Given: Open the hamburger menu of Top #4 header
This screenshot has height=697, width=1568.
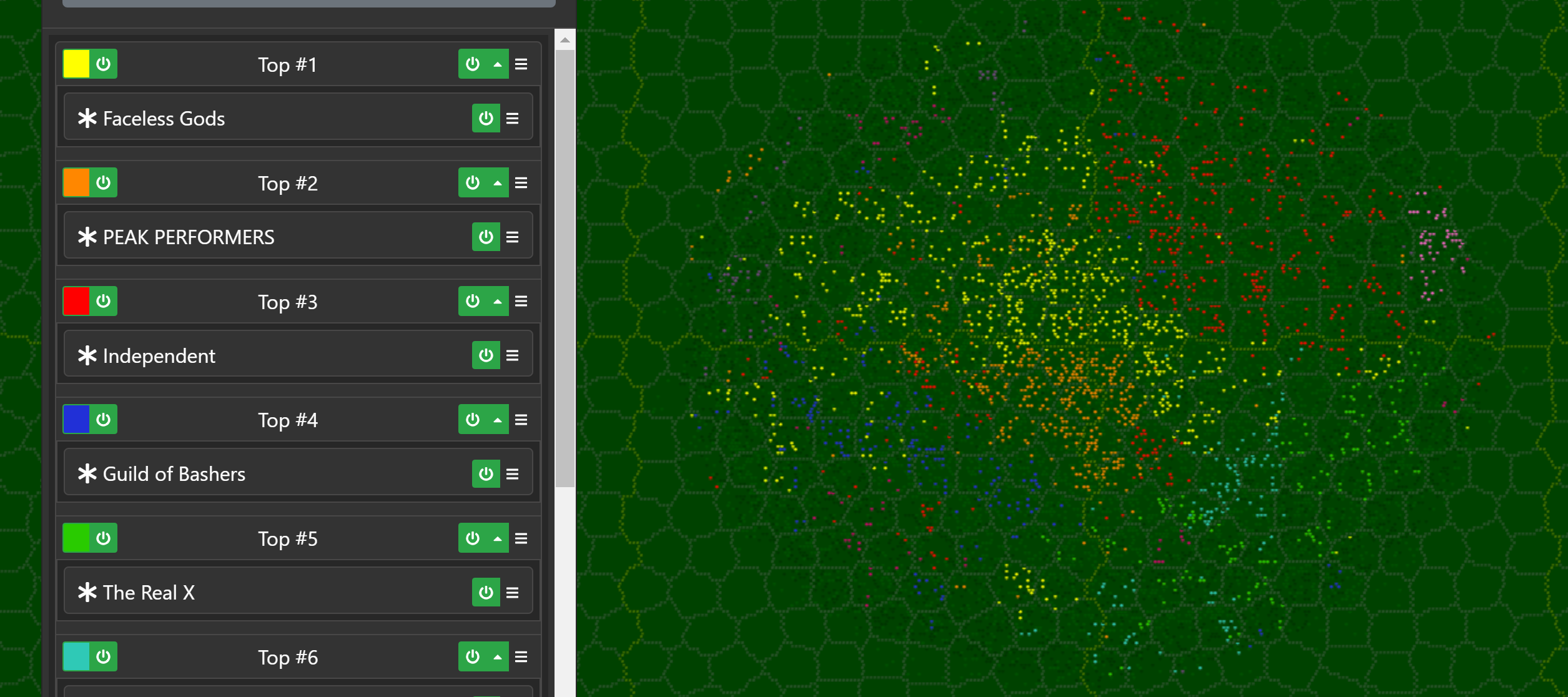Looking at the screenshot, I should click(521, 419).
